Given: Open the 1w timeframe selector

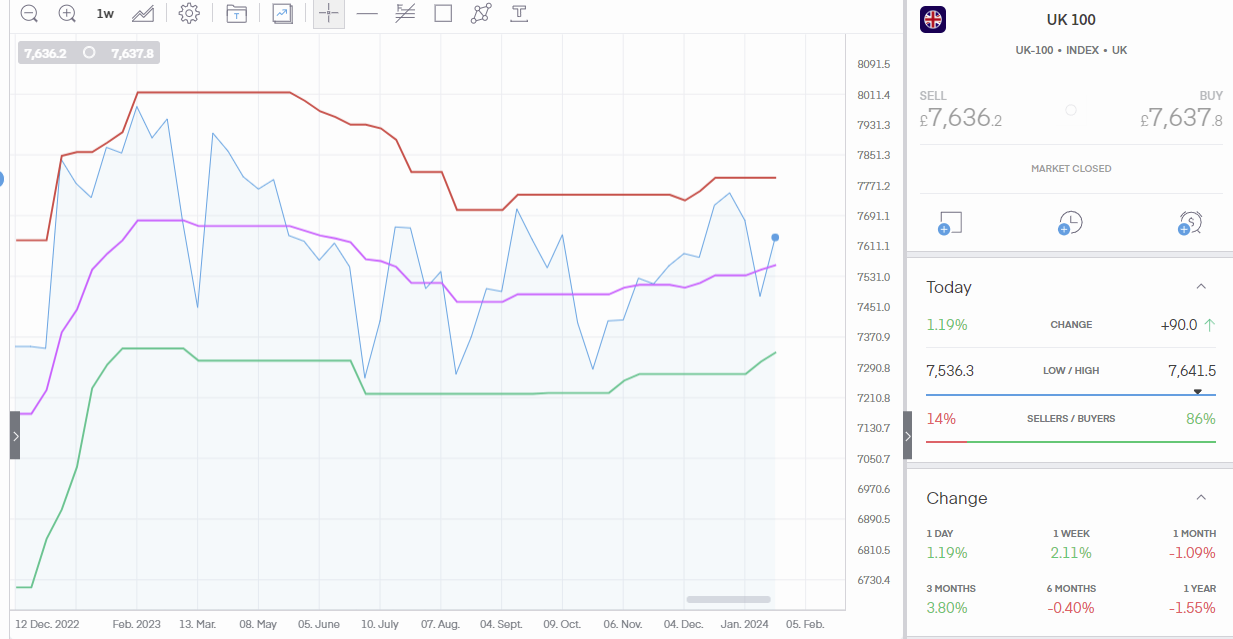Looking at the screenshot, I should pyautogui.click(x=105, y=14).
